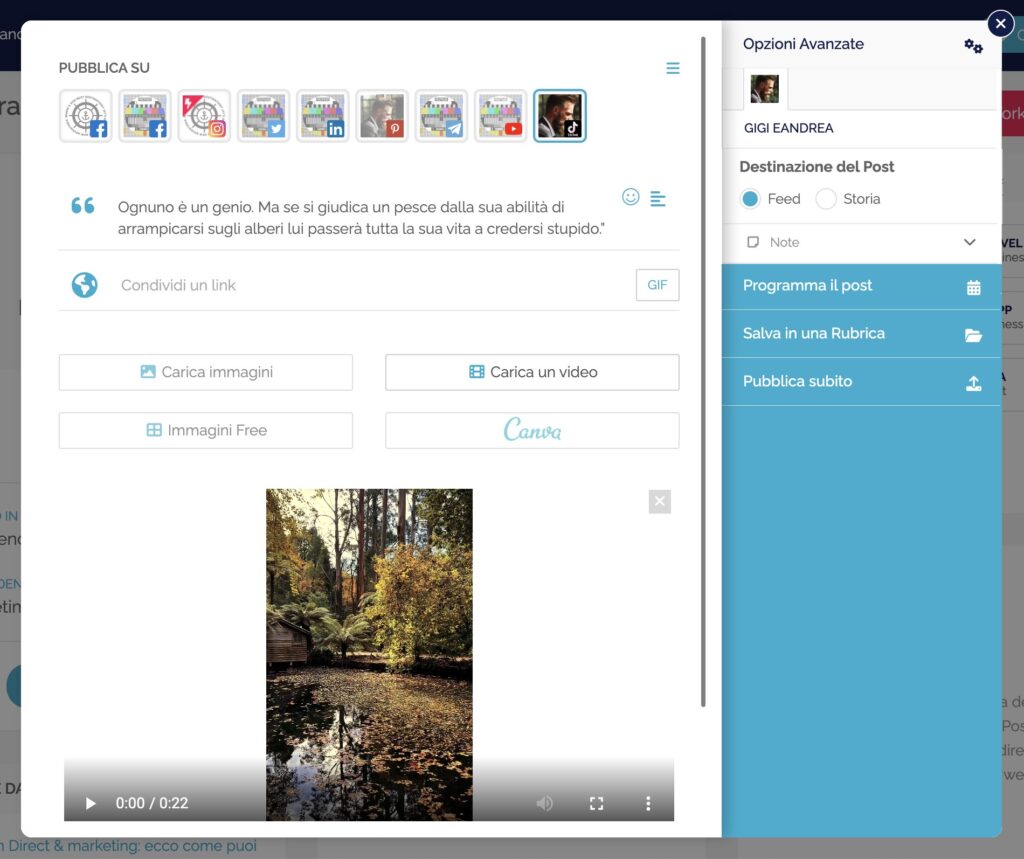Image resolution: width=1024 pixels, height=859 pixels.
Task: Toggle the Instagram profile selection
Action: [204, 116]
